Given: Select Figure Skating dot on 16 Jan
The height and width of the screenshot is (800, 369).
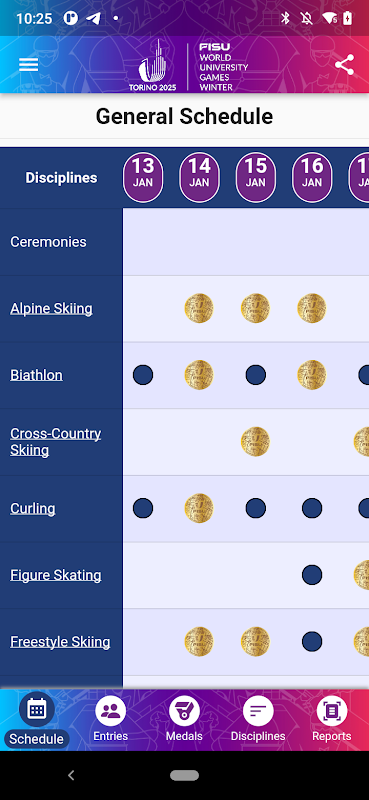Looking at the screenshot, I should click(312, 575).
